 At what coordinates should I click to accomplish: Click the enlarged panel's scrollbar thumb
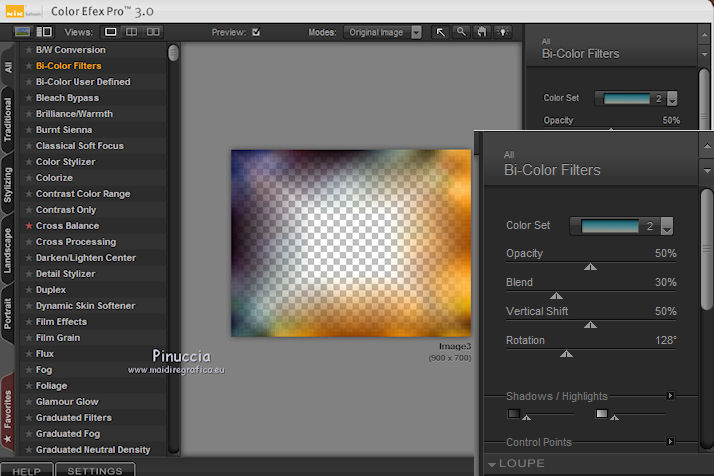pyautogui.click(x=707, y=250)
